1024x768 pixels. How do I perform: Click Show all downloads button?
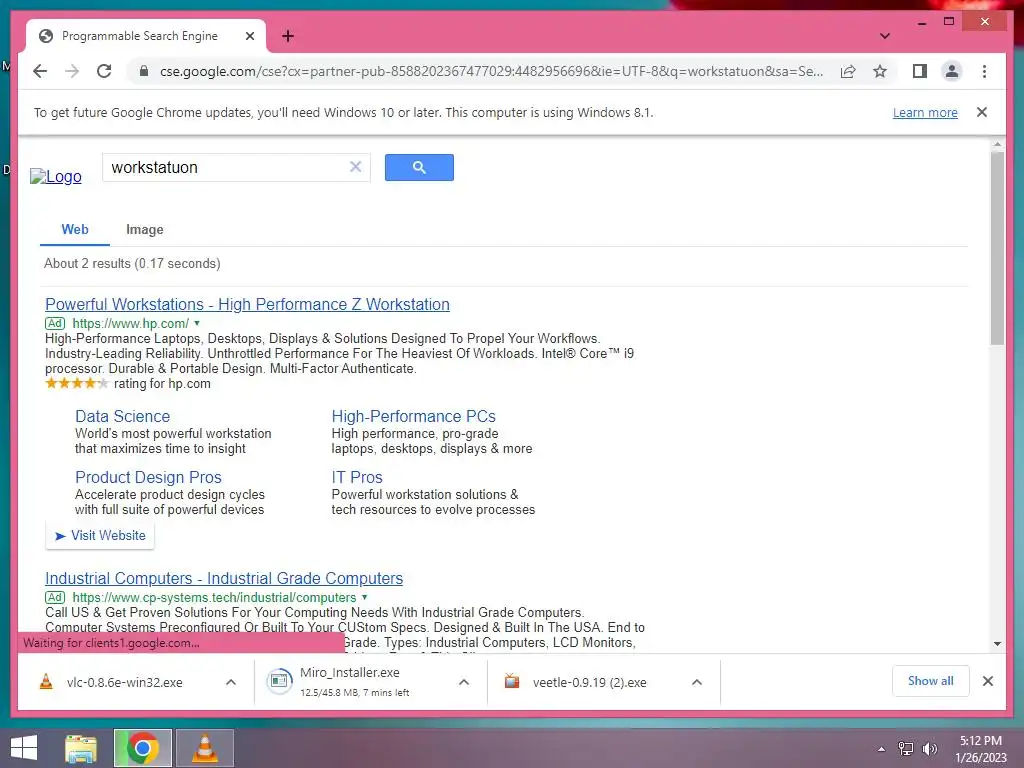(x=931, y=681)
